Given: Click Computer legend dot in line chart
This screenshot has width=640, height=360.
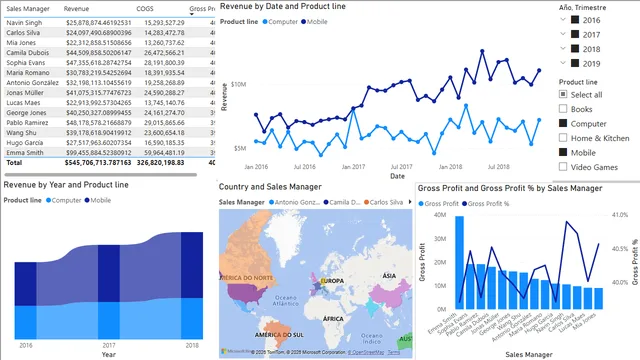Looking at the screenshot, I should [265, 22].
